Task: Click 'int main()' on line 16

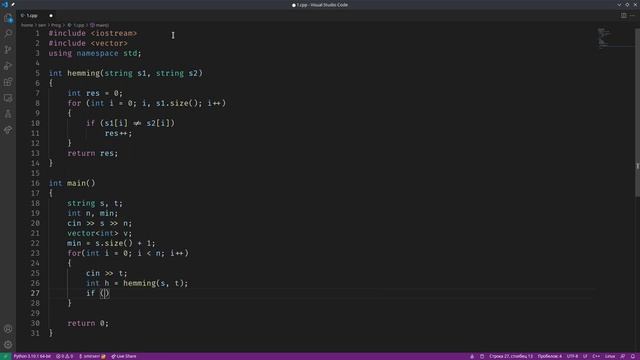Action: click(72, 183)
